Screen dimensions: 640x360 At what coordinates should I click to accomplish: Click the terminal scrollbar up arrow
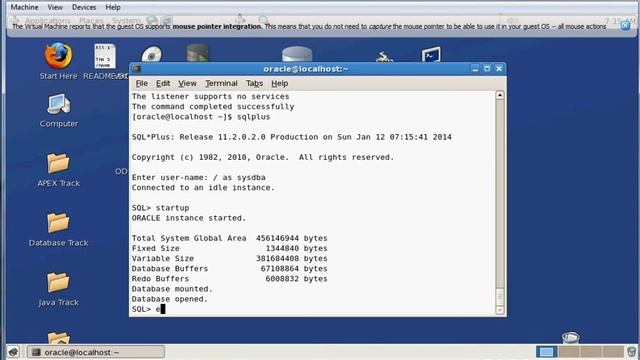500,95
